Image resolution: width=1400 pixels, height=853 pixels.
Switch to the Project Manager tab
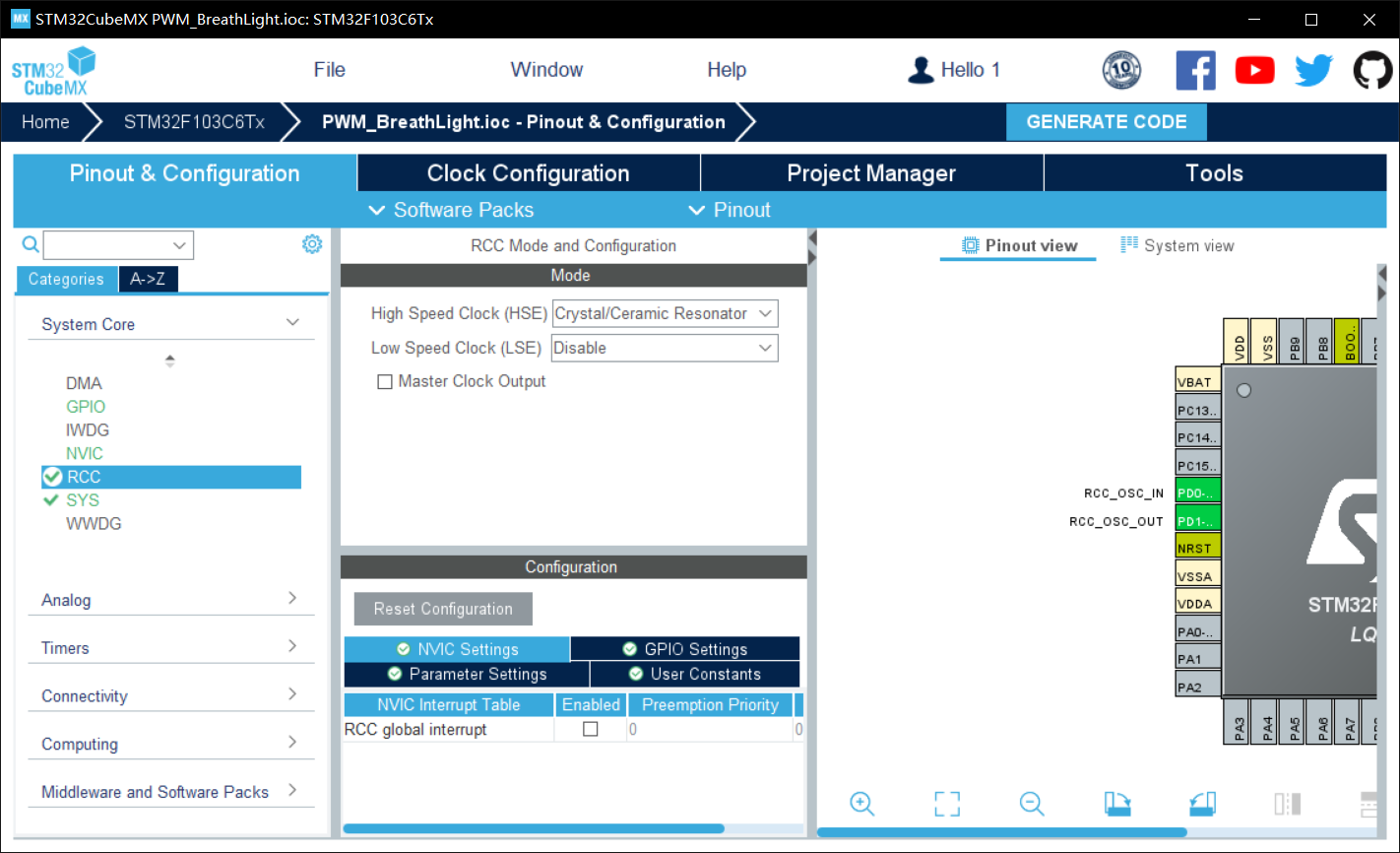point(871,173)
